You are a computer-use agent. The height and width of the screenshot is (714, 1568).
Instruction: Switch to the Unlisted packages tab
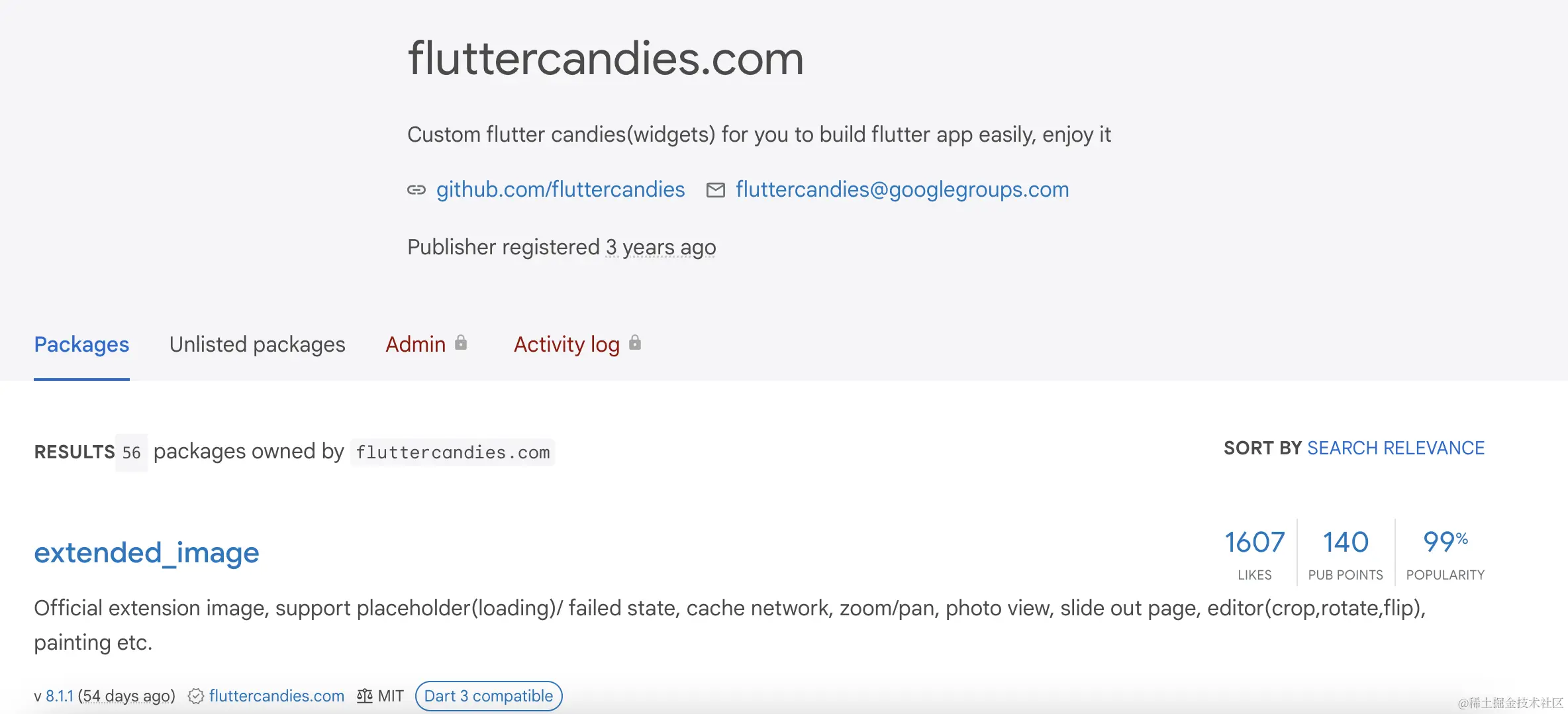(257, 344)
